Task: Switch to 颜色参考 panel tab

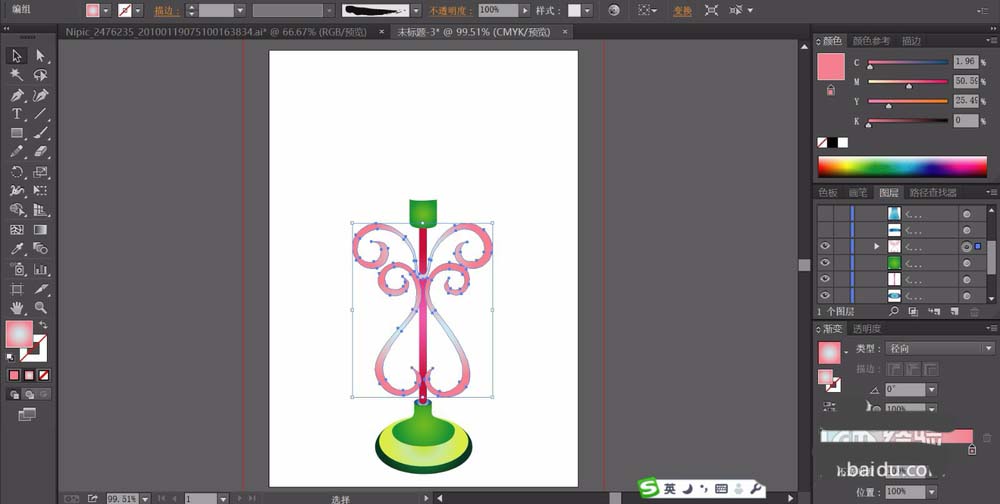Action: tap(871, 41)
